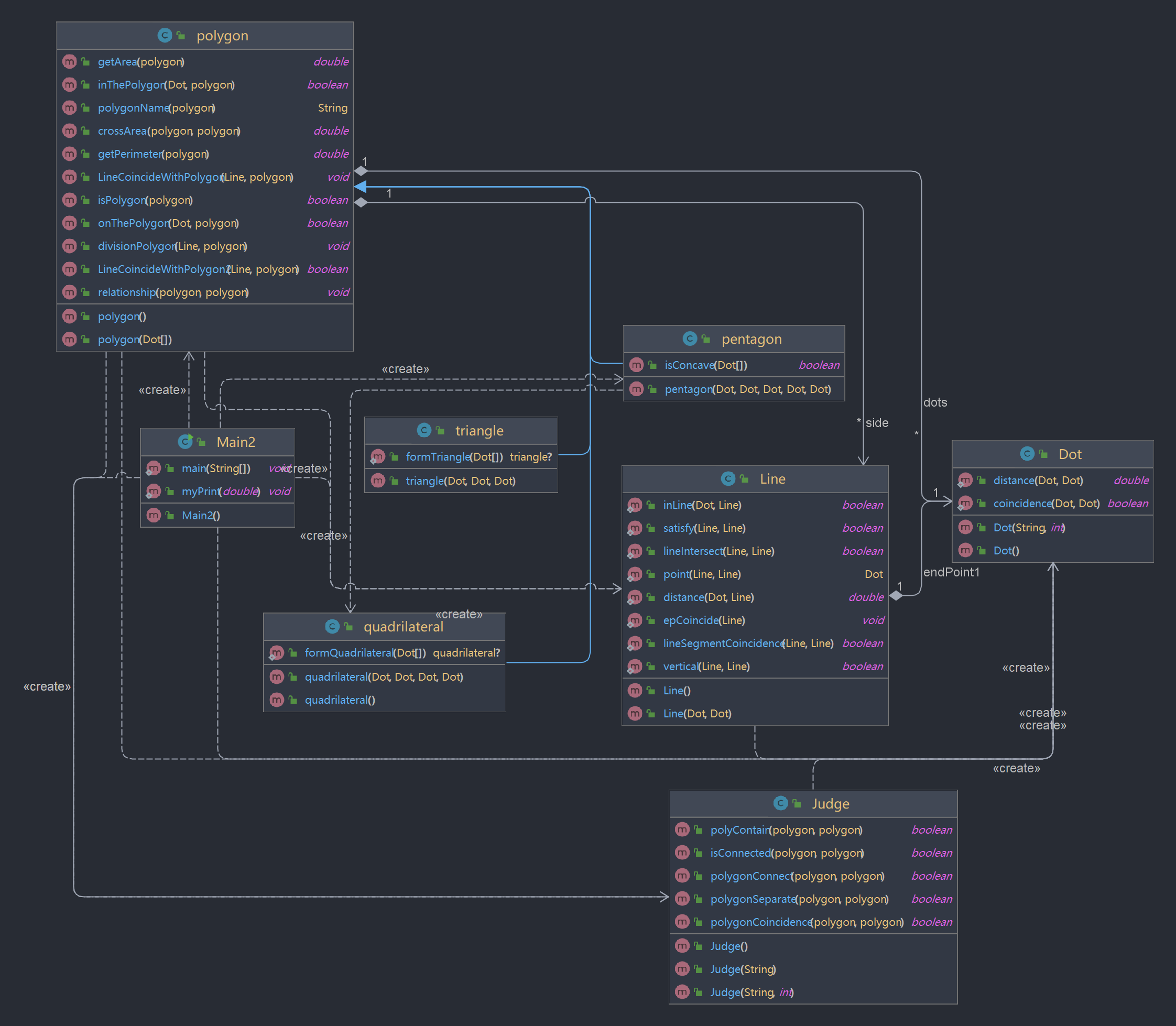Click the runnable class icon on Main2

click(x=185, y=441)
